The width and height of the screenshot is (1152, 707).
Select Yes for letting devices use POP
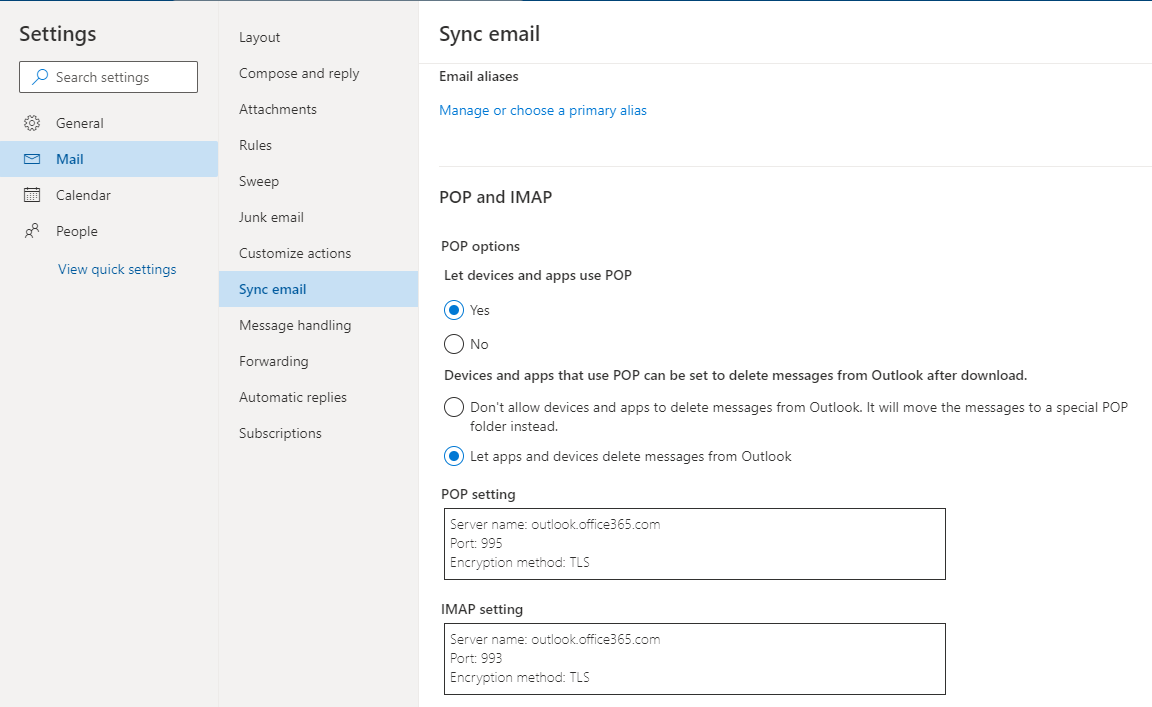click(x=454, y=310)
